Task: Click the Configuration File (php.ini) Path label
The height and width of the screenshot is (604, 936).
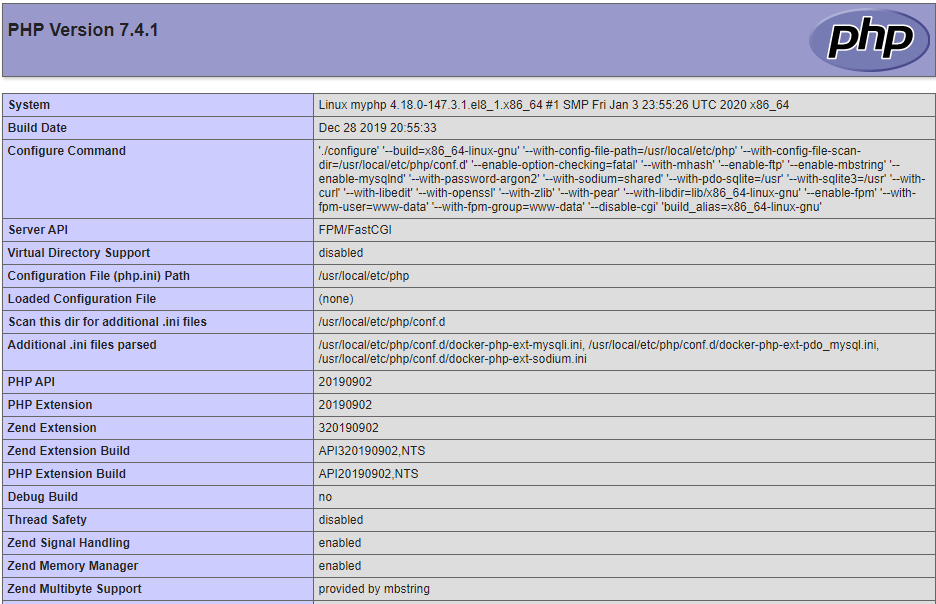Action: 98,276
